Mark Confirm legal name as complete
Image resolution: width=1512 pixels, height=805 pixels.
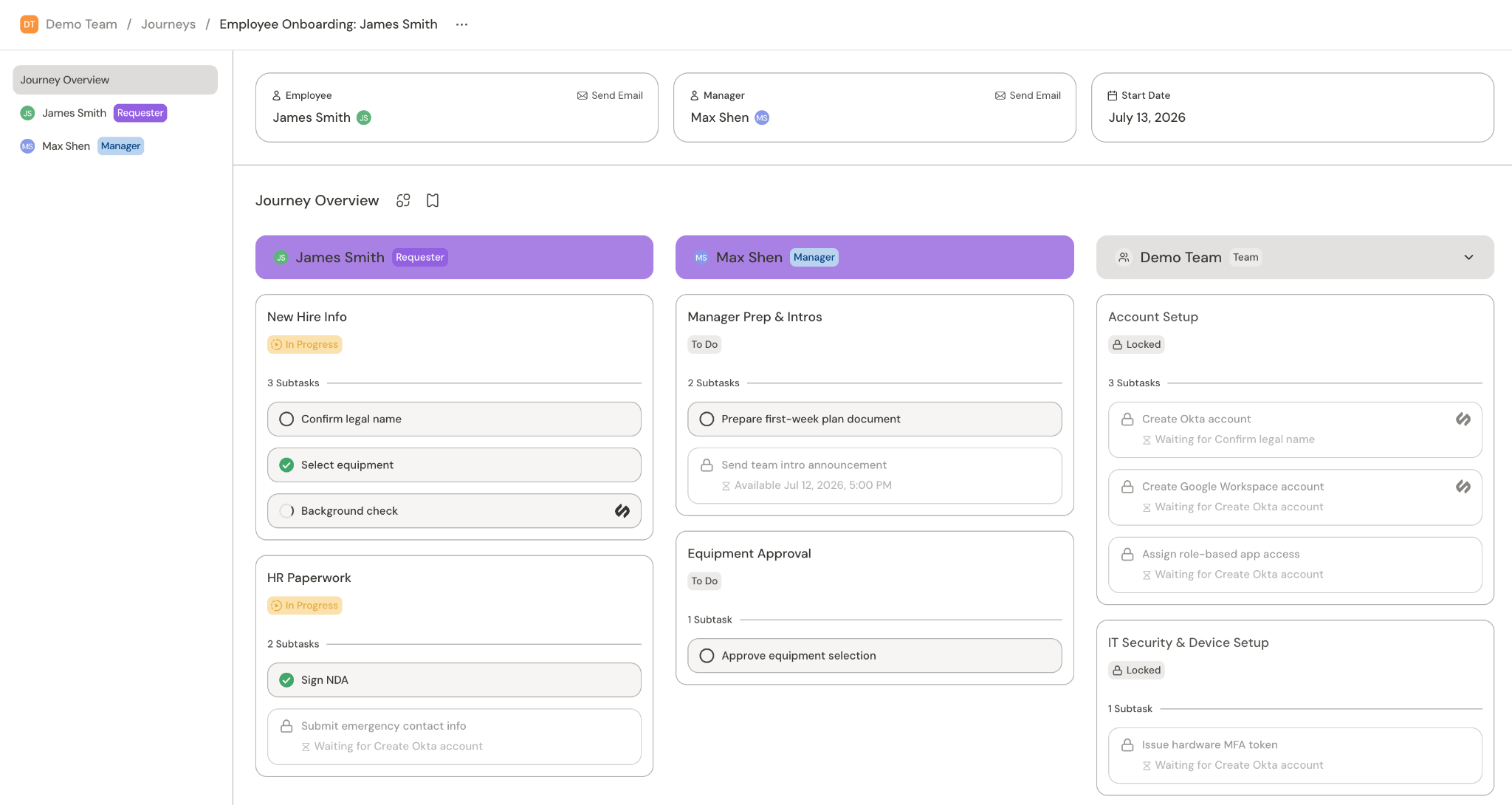(286, 419)
